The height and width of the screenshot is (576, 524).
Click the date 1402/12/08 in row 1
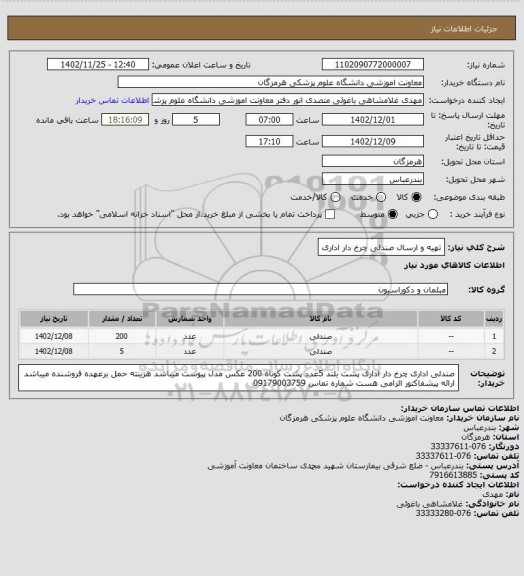pyautogui.click(x=54, y=336)
